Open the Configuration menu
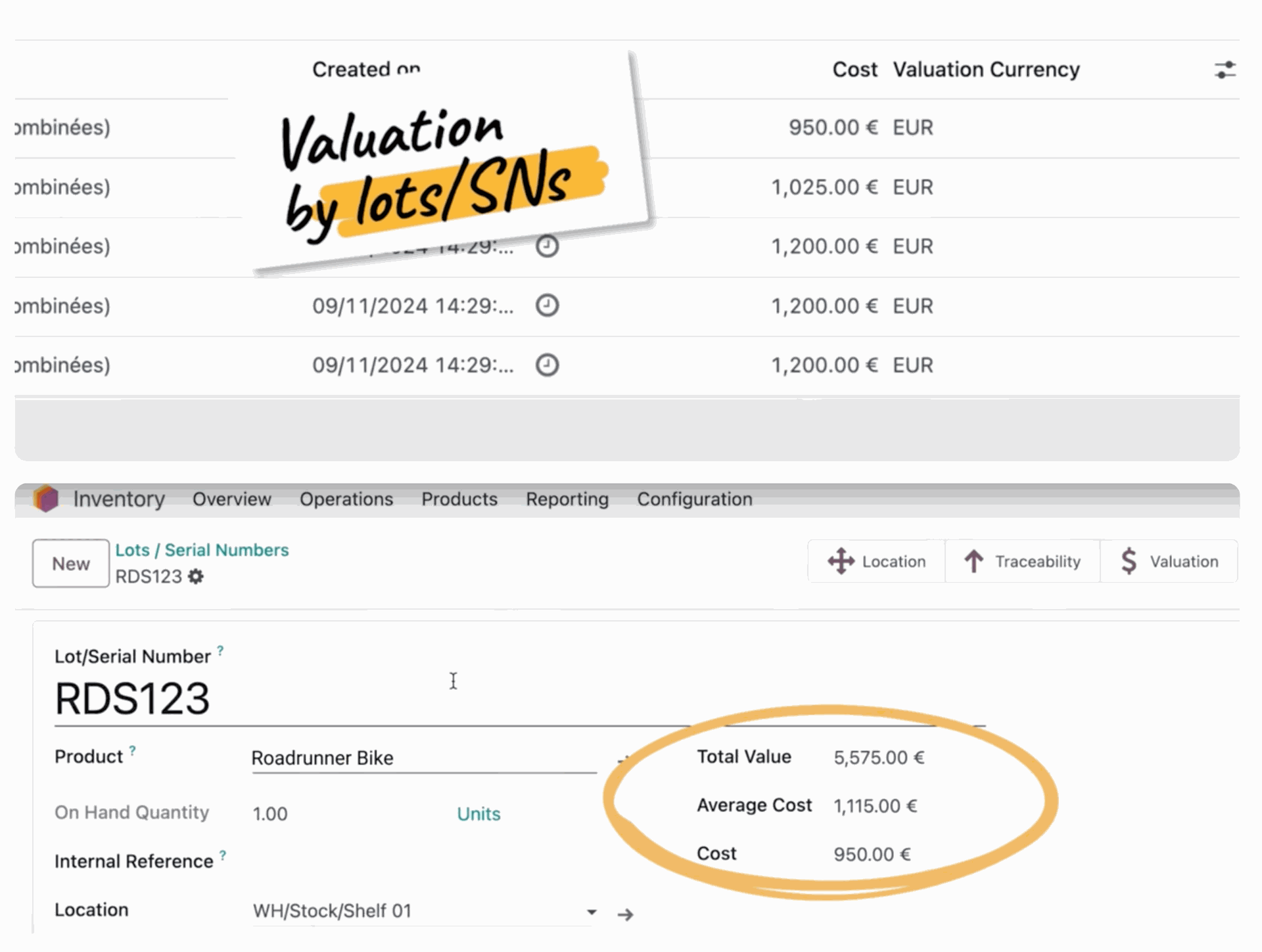 click(x=693, y=499)
